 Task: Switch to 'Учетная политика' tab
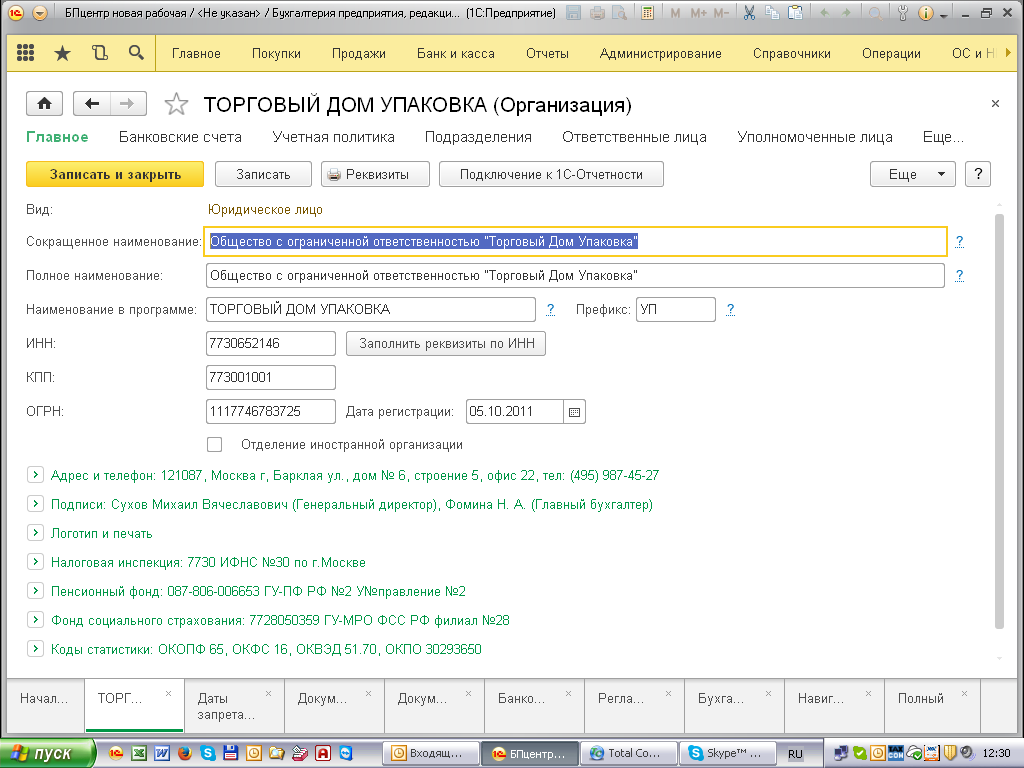tap(333, 137)
